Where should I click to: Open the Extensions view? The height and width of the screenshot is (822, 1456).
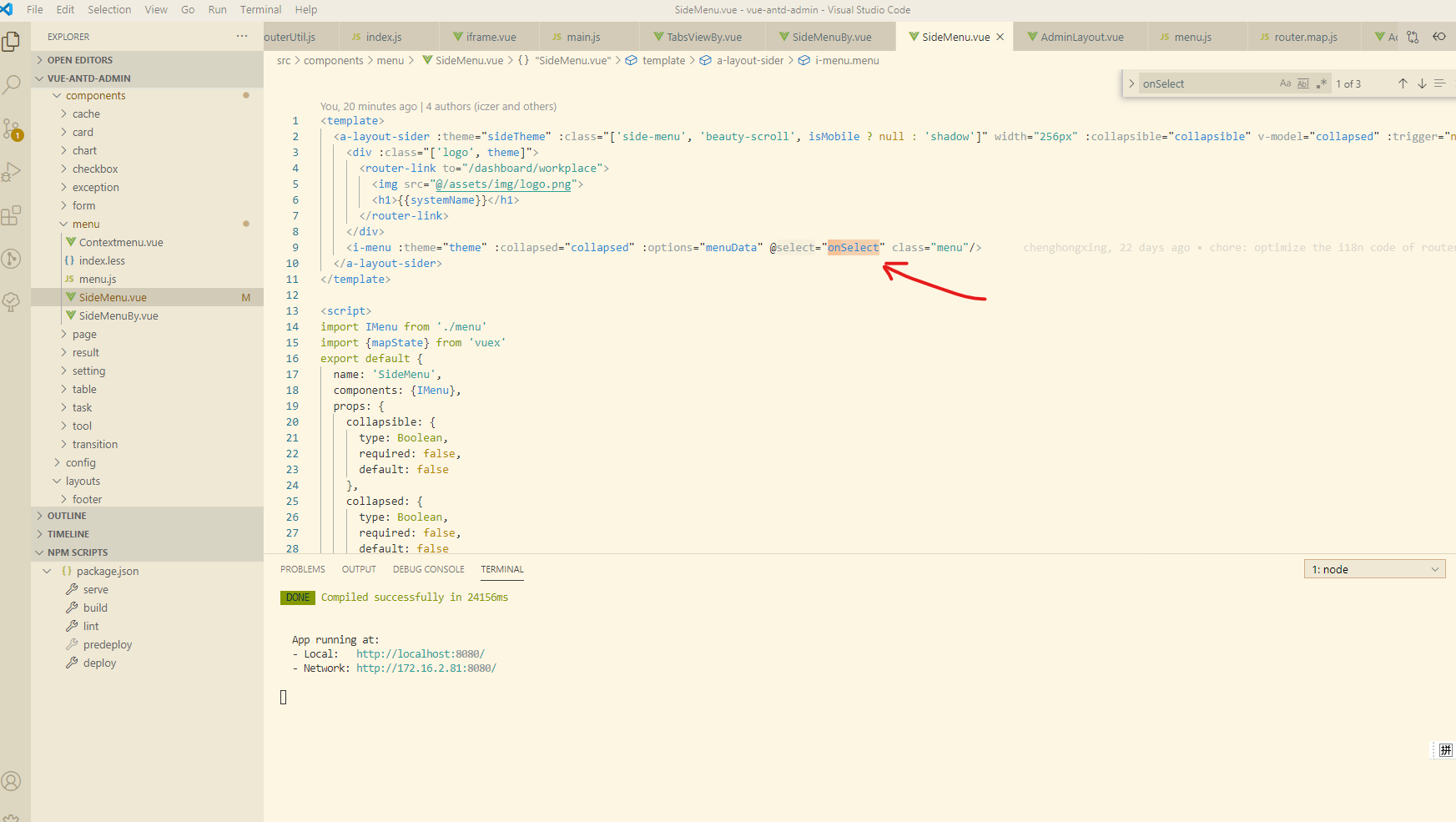(x=13, y=215)
